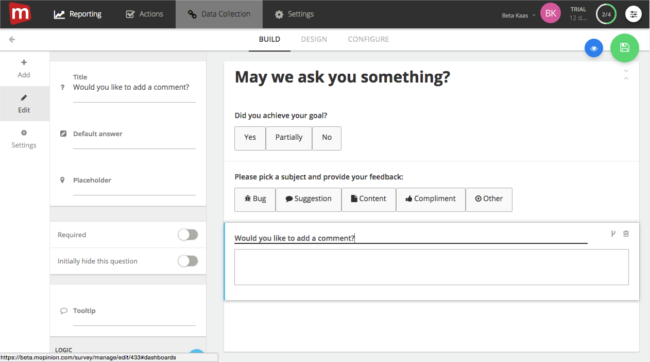The width and height of the screenshot is (650, 362).
Task: Click the comment text area
Action: tap(431, 267)
